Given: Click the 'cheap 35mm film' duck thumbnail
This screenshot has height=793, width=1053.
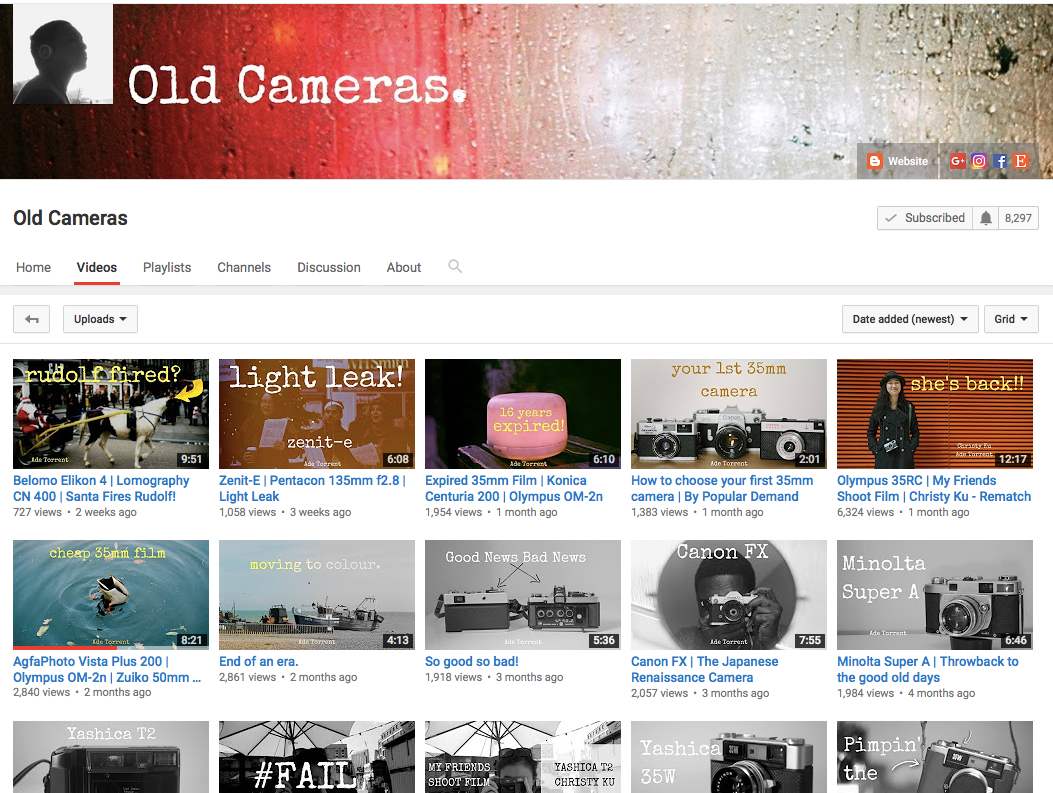Looking at the screenshot, I should point(111,594).
